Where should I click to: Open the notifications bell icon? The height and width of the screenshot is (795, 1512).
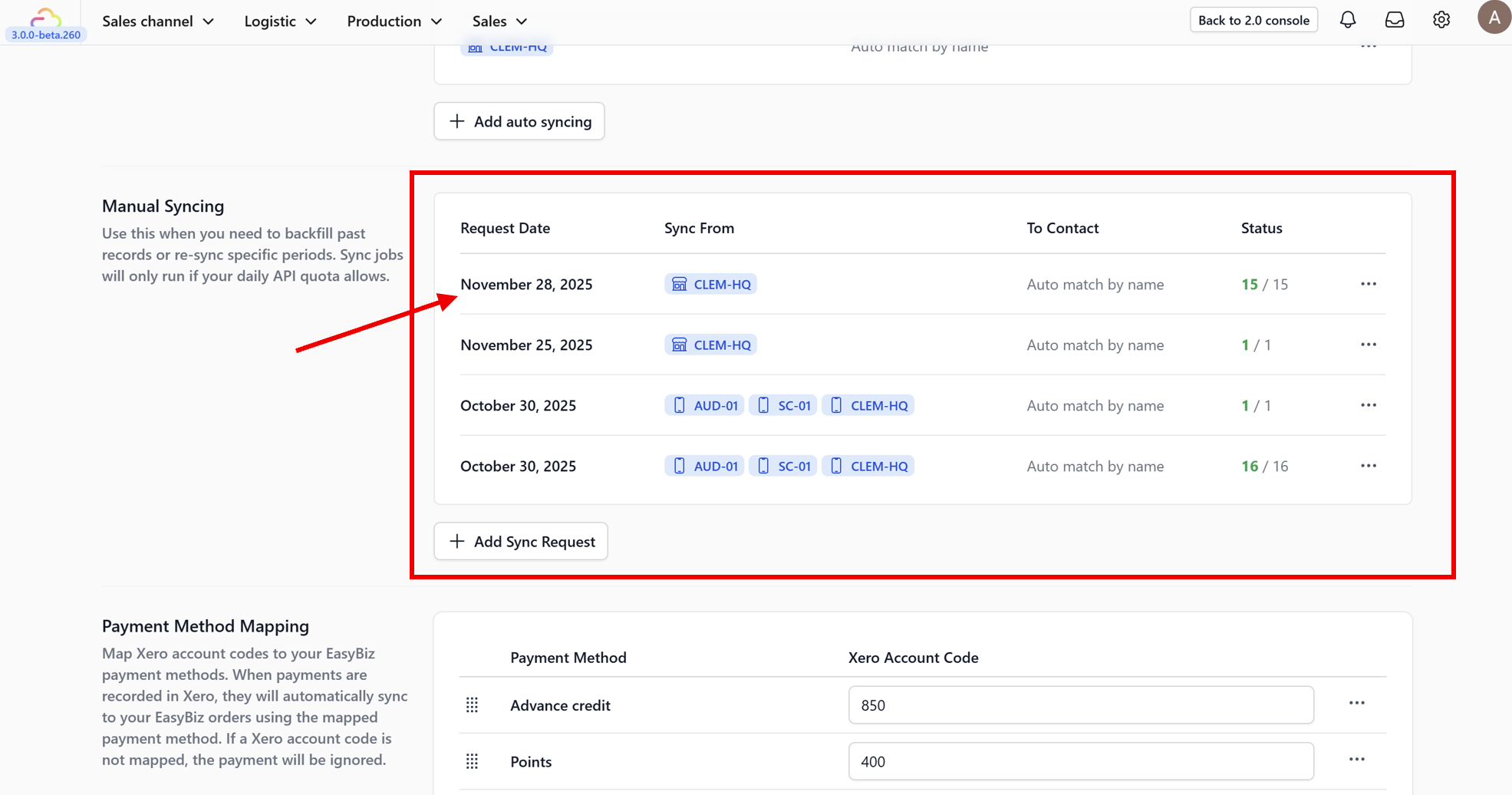(x=1347, y=20)
